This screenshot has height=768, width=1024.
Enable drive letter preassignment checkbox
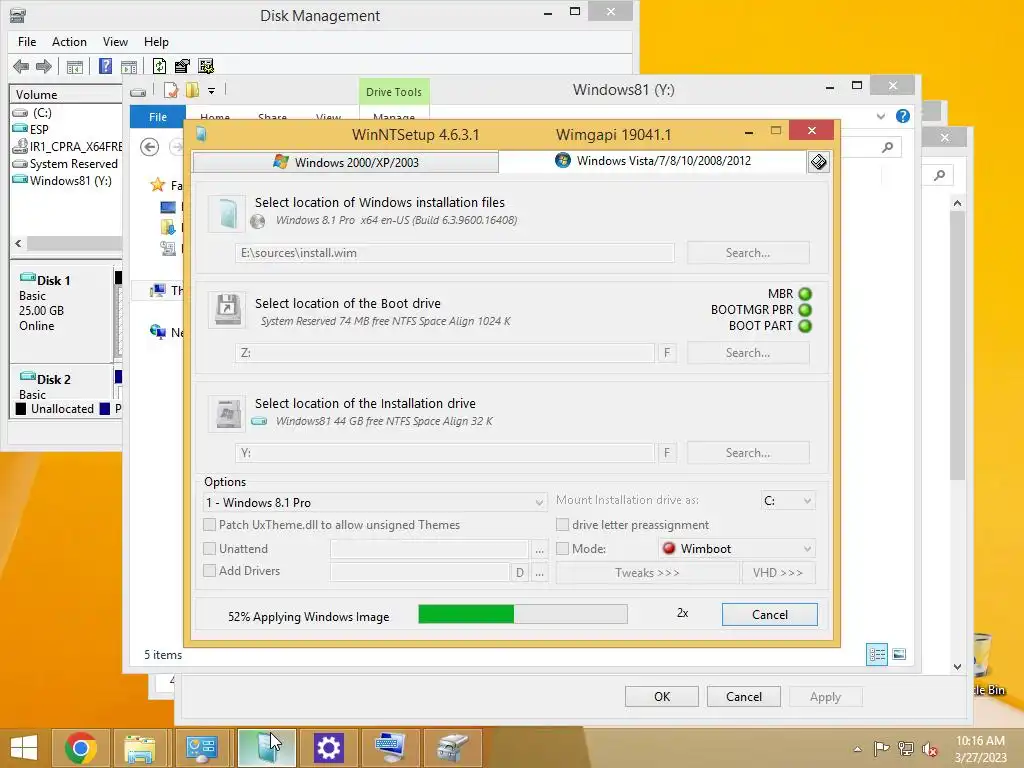(562, 524)
